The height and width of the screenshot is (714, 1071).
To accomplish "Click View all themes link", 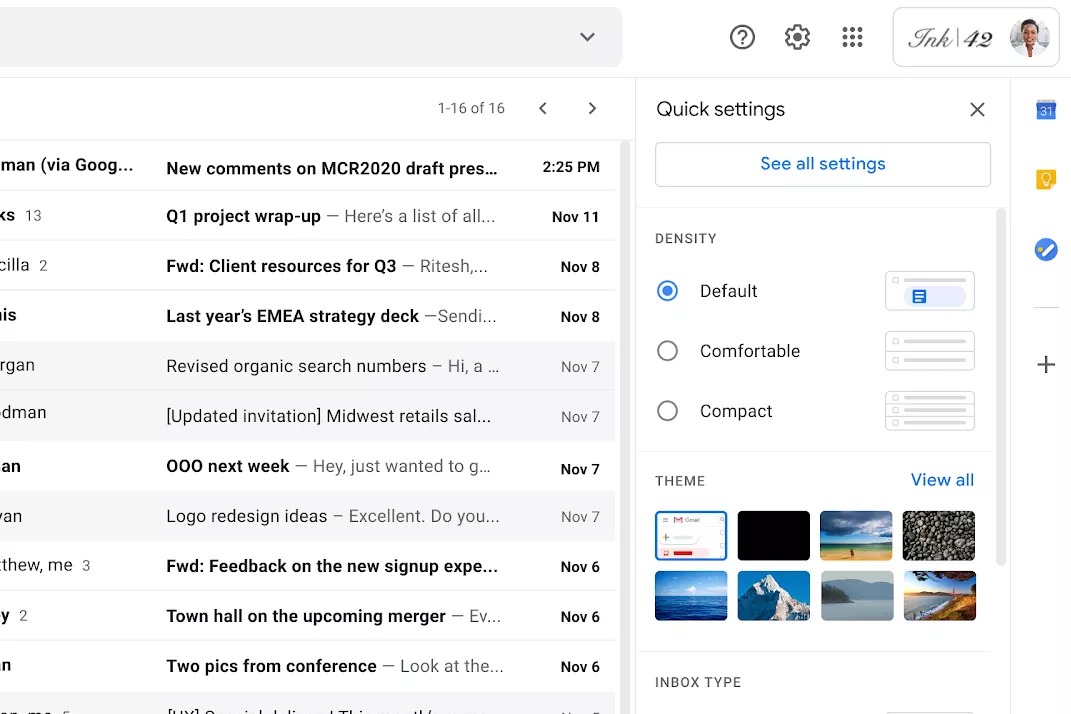I will point(941,480).
